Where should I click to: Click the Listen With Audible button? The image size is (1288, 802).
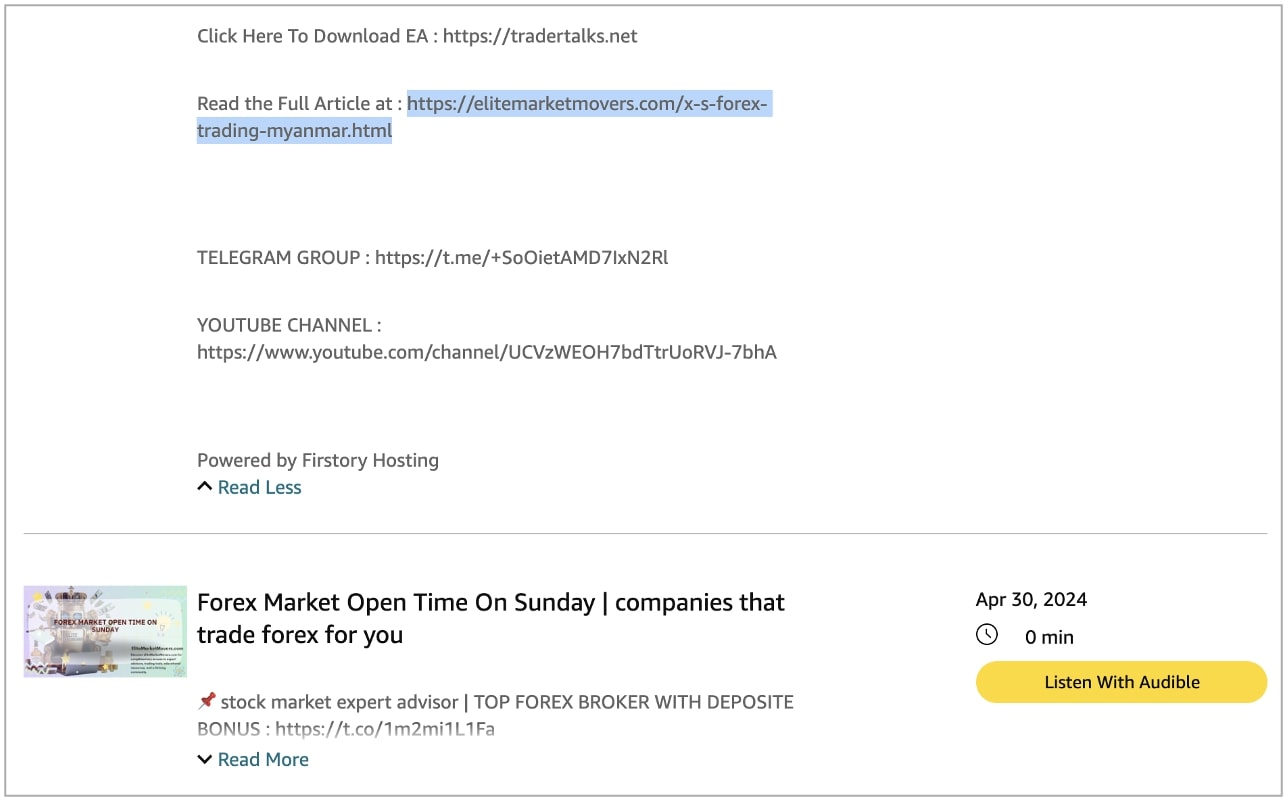coord(1121,682)
